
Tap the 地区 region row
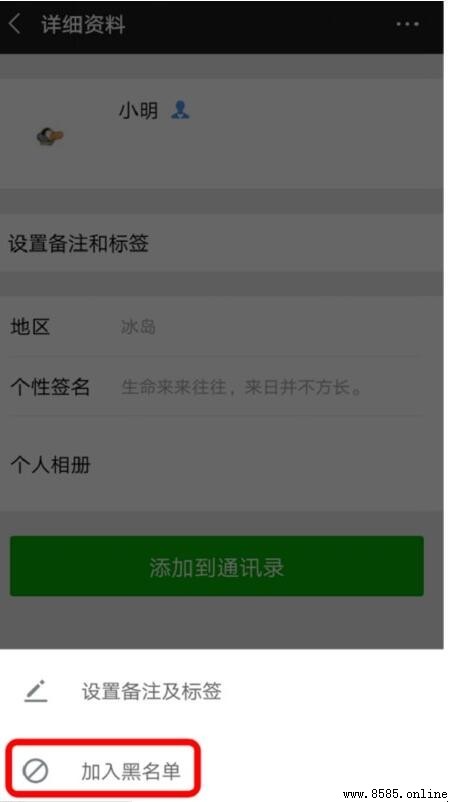pos(221,326)
